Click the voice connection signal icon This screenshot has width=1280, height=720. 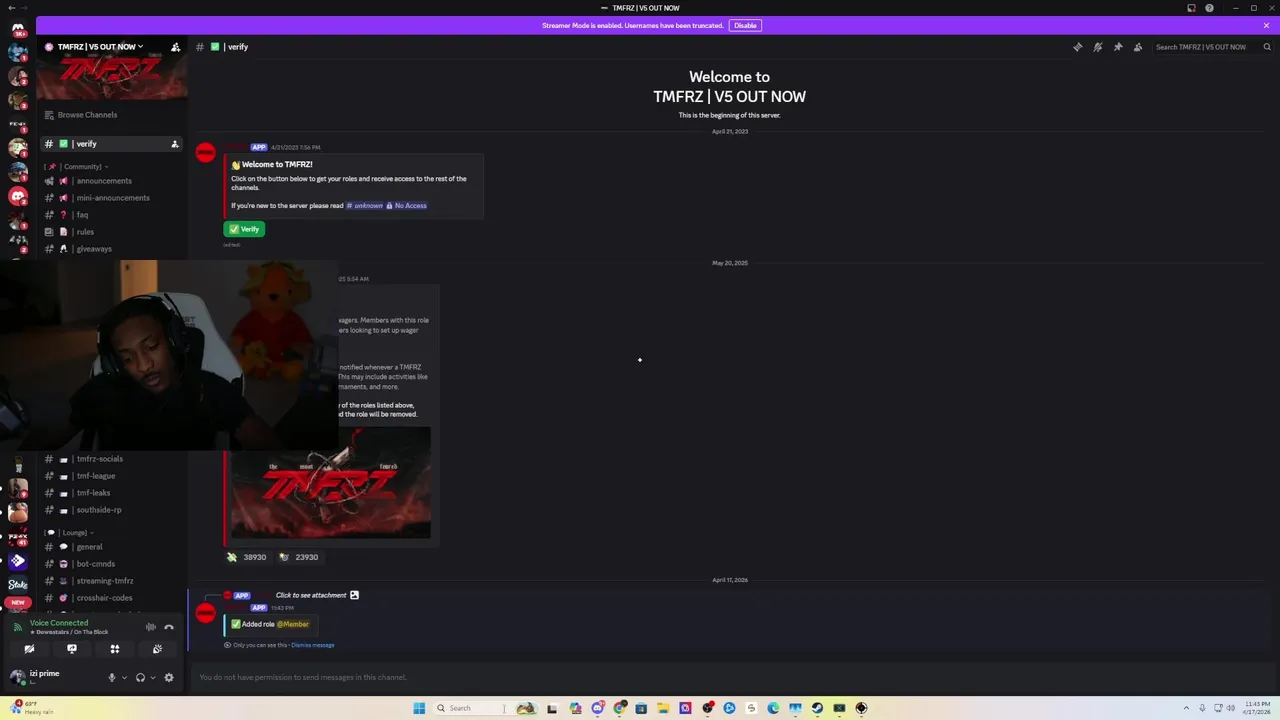point(17,627)
